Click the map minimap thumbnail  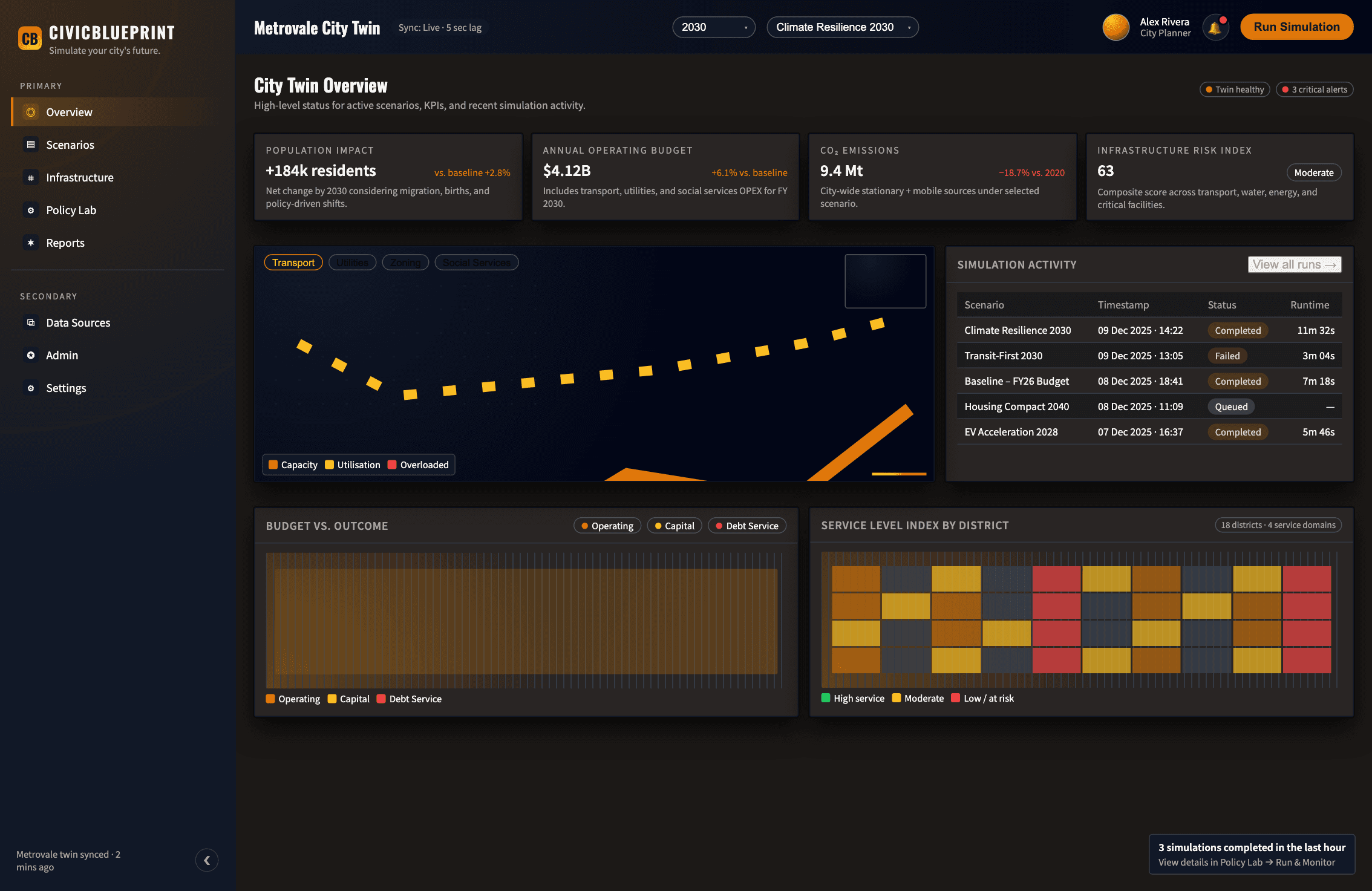click(x=885, y=281)
